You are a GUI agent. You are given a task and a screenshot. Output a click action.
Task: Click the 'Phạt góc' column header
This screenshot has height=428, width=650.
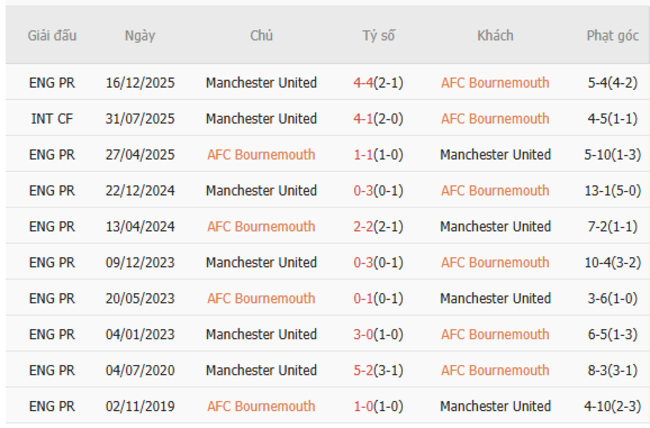click(612, 36)
